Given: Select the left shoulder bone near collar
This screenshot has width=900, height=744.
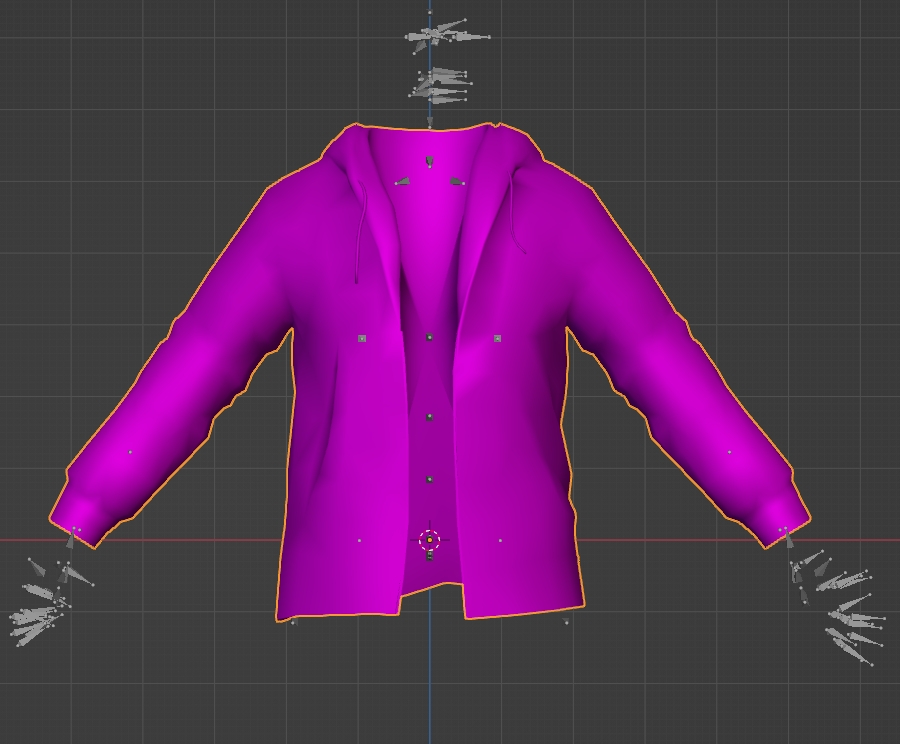Looking at the screenshot, I should [402, 182].
